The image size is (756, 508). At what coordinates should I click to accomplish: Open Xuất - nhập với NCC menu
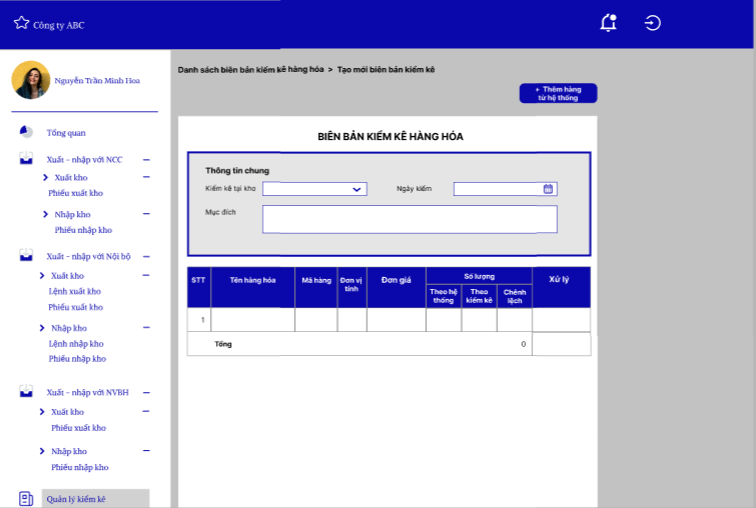(x=84, y=160)
